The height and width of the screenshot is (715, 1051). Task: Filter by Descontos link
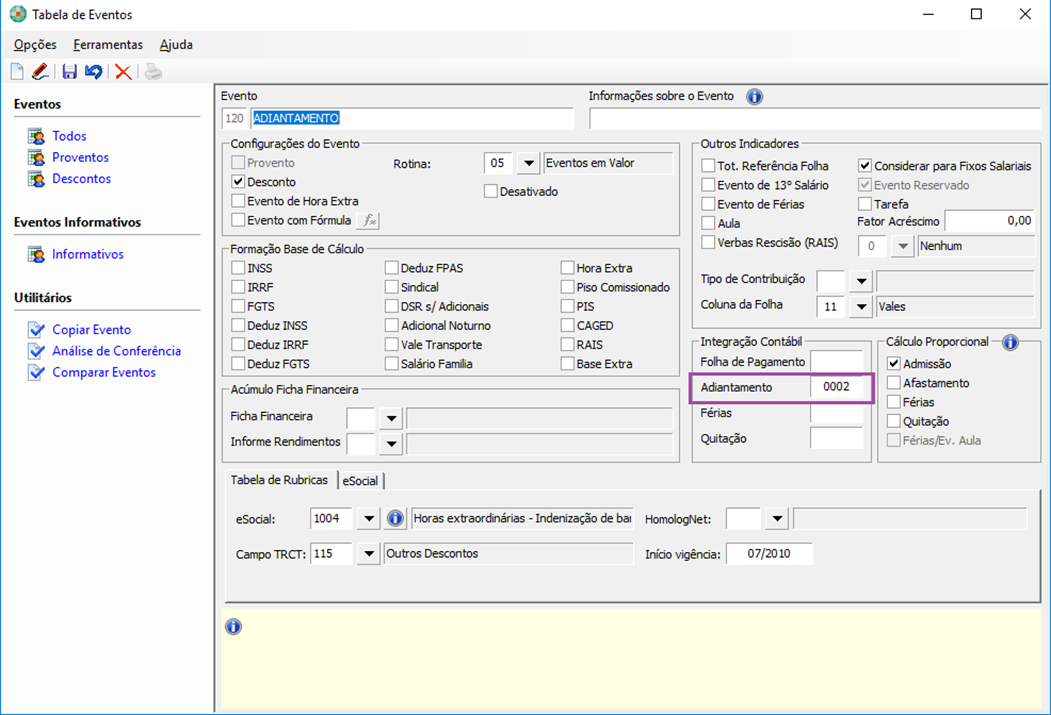(x=82, y=179)
